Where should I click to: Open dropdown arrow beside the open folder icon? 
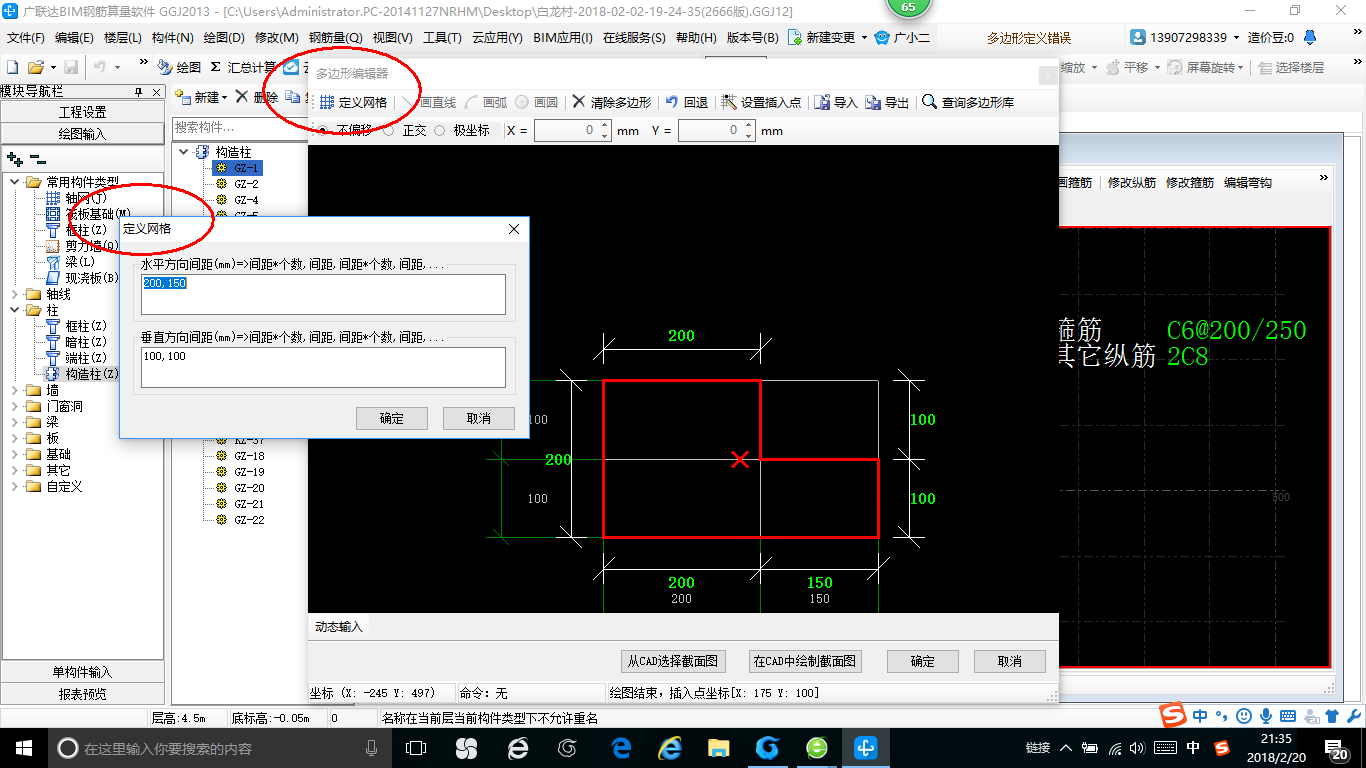(51, 67)
